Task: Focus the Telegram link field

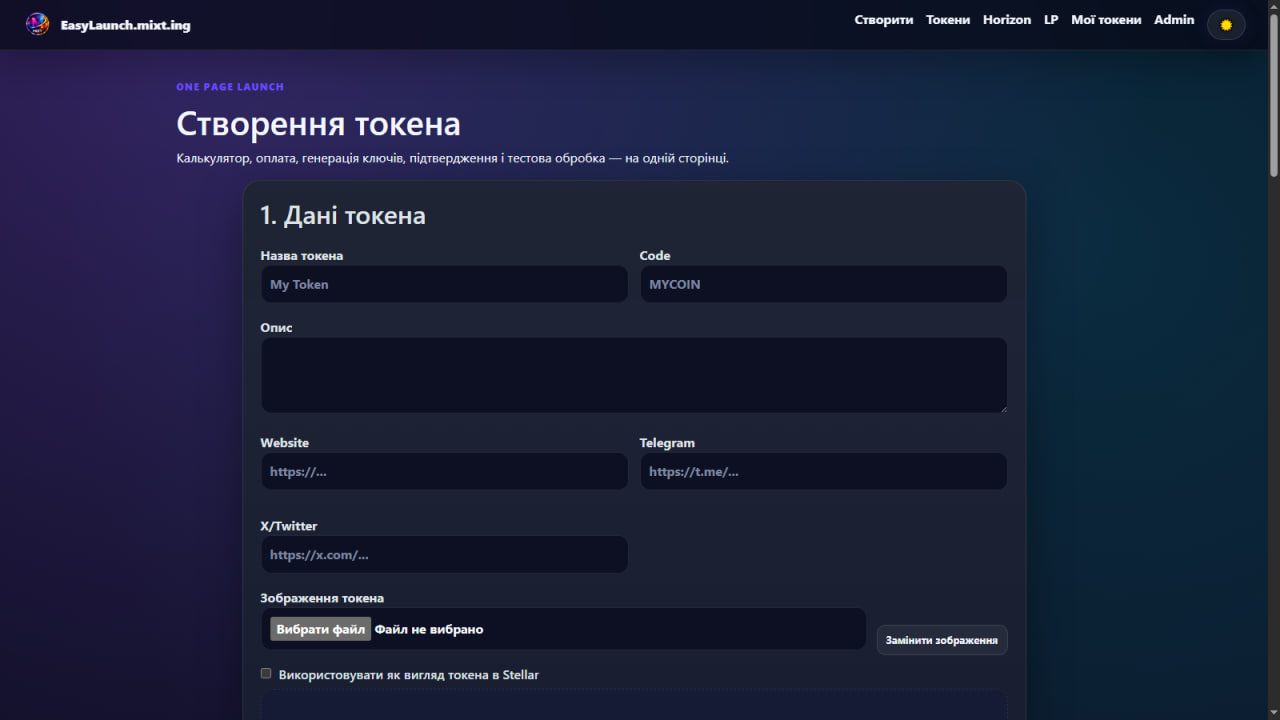Action: click(x=823, y=471)
